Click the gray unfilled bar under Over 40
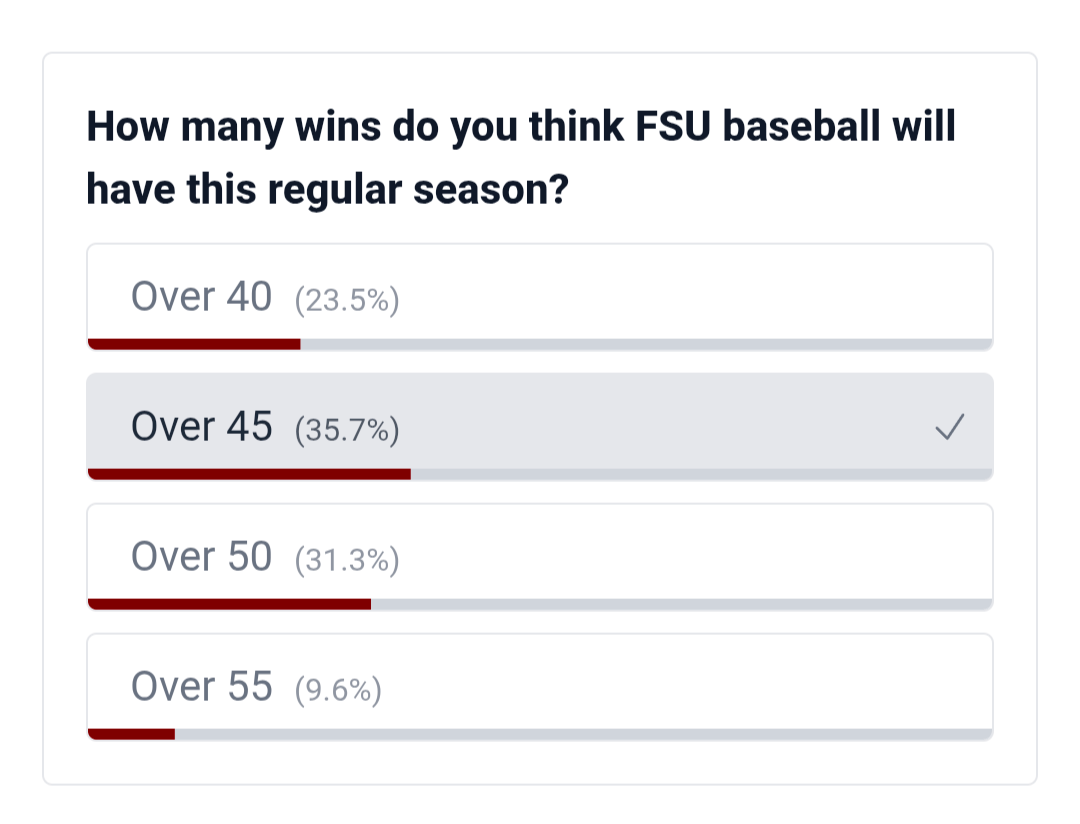This screenshot has width=1080, height=824. pyautogui.click(x=646, y=344)
